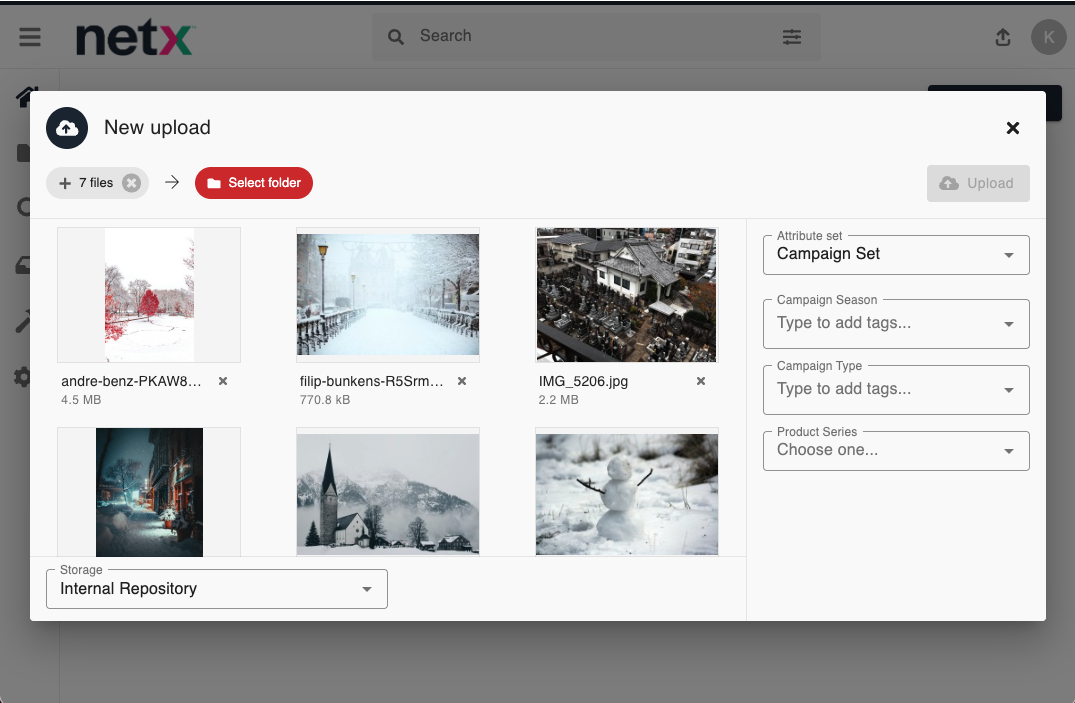Add more files via 7 files chip
The height and width of the screenshot is (703, 1075).
pyautogui.click(x=85, y=183)
